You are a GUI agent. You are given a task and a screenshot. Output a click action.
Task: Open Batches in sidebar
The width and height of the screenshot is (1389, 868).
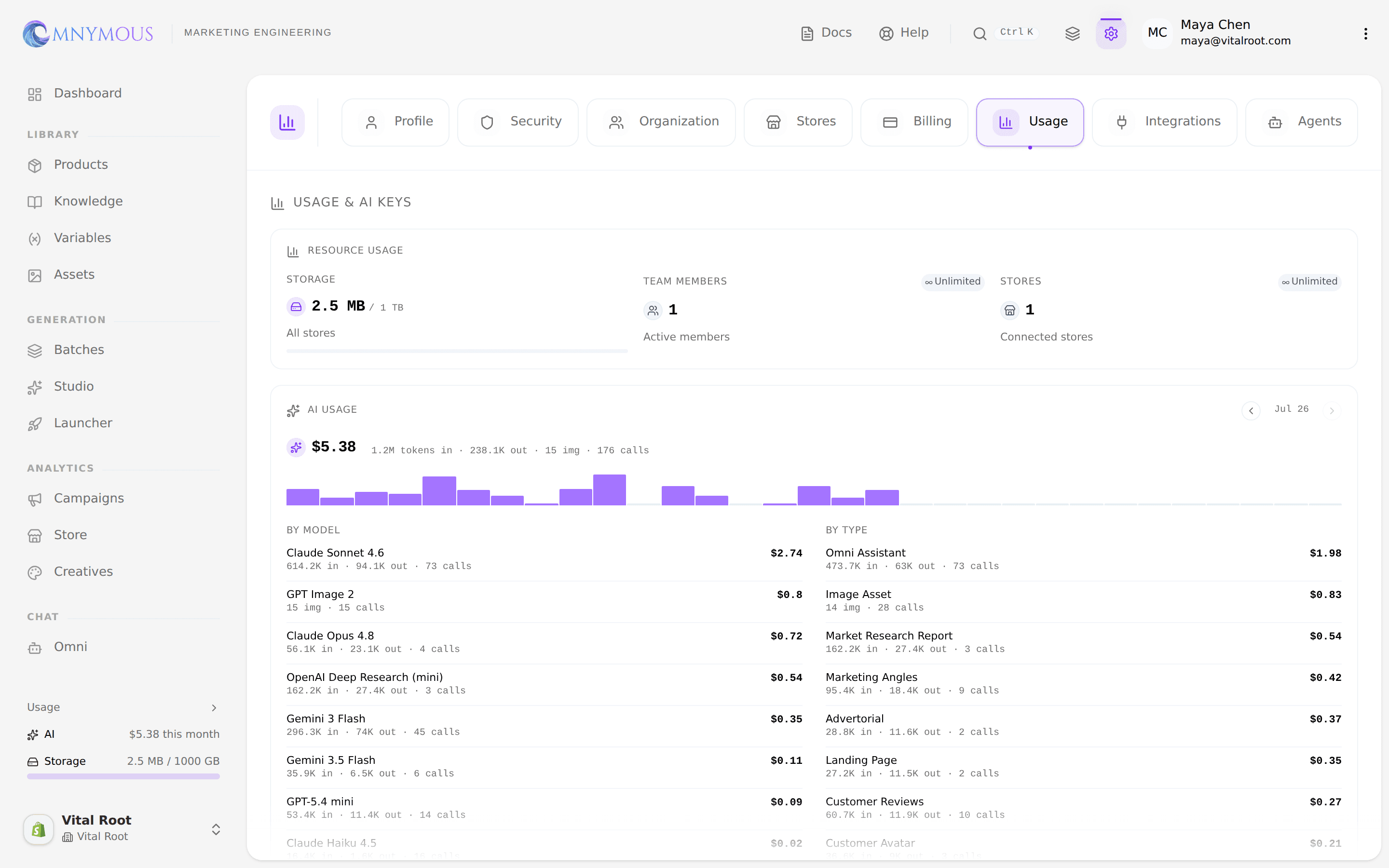point(123,350)
